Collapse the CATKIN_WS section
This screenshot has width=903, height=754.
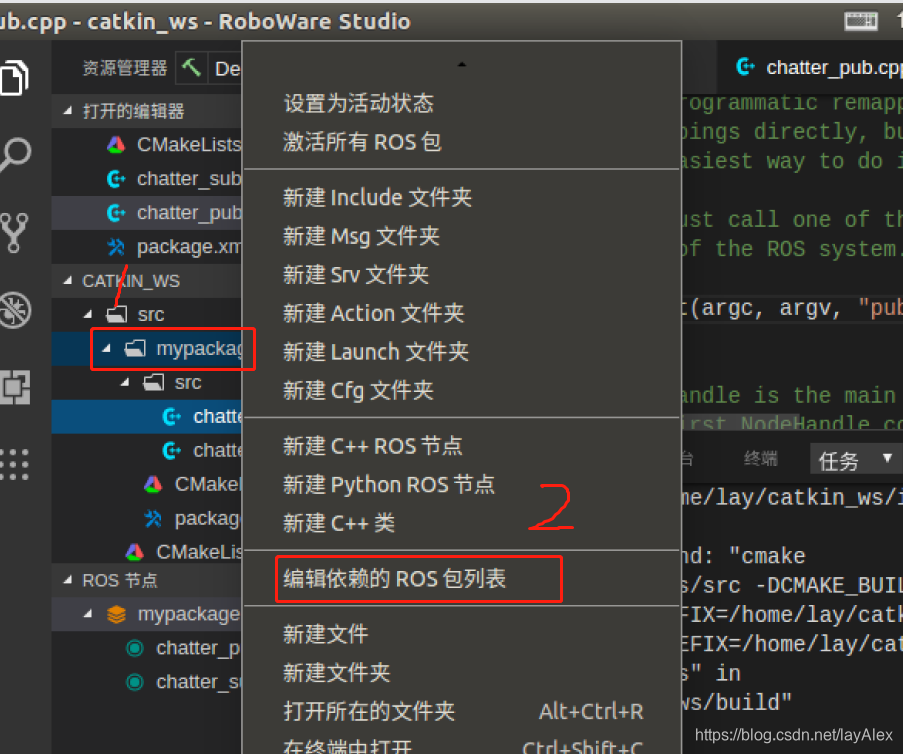point(68,281)
